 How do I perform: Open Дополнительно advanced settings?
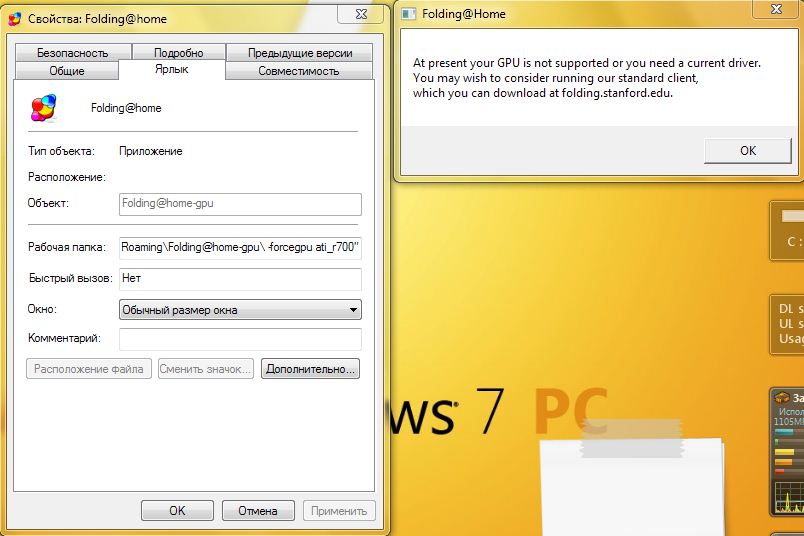click(x=310, y=369)
